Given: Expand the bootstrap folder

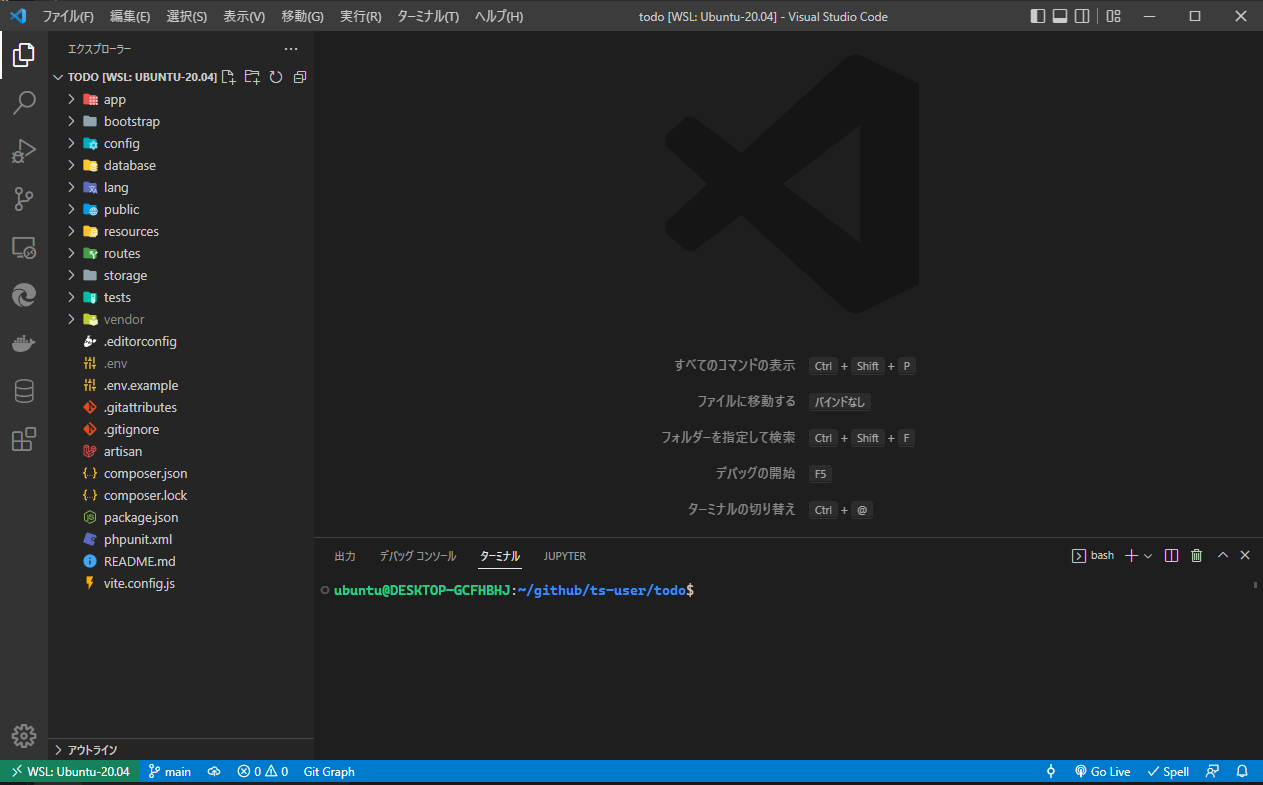Looking at the screenshot, I should 181,121.
